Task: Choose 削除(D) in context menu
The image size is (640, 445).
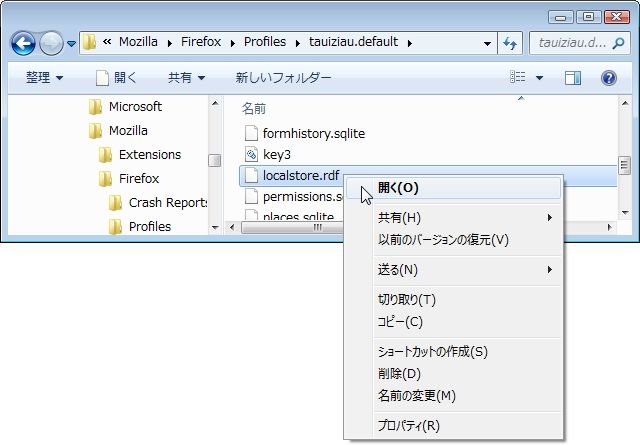Action: pyautogui.click(x=453, y=374)
